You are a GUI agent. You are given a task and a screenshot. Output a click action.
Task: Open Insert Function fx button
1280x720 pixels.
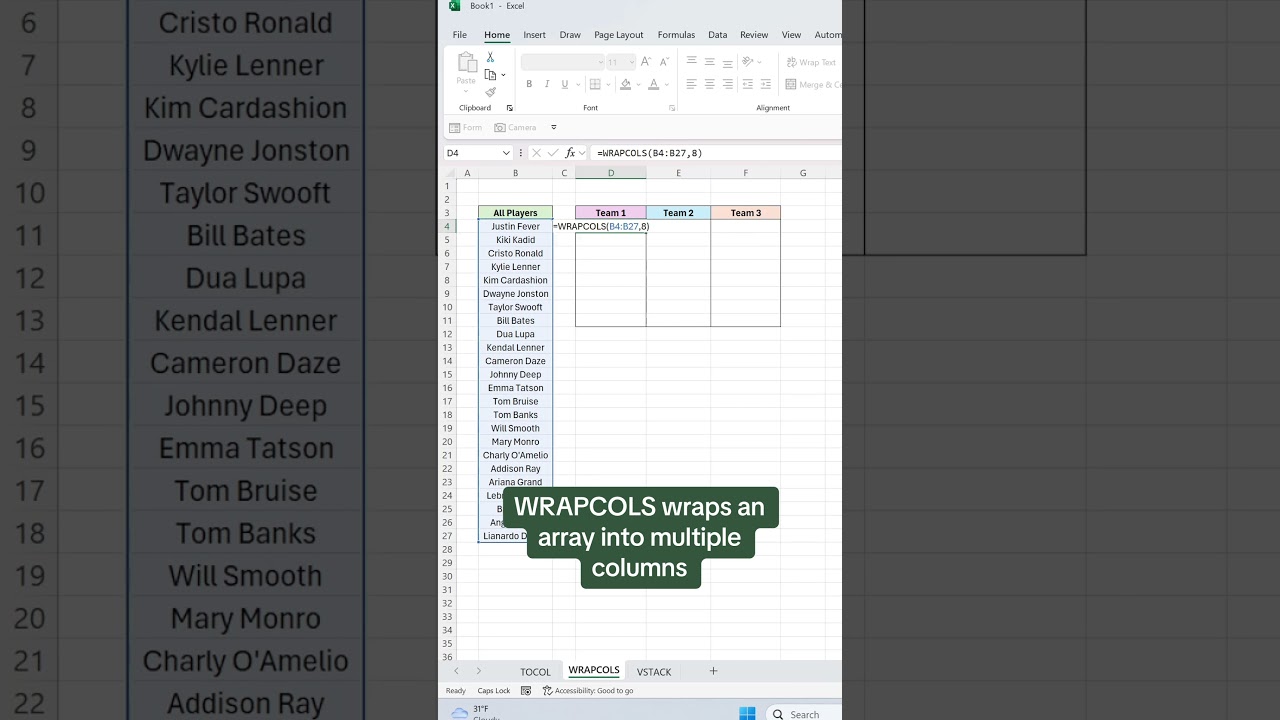pos(571,153)
